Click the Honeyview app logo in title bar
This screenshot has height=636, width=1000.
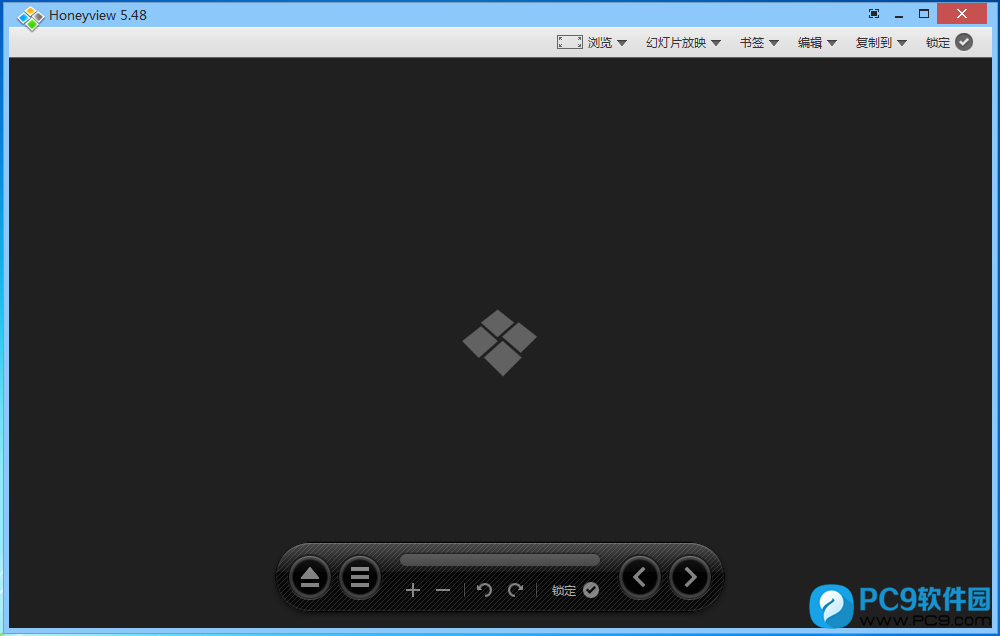[30, 17]
